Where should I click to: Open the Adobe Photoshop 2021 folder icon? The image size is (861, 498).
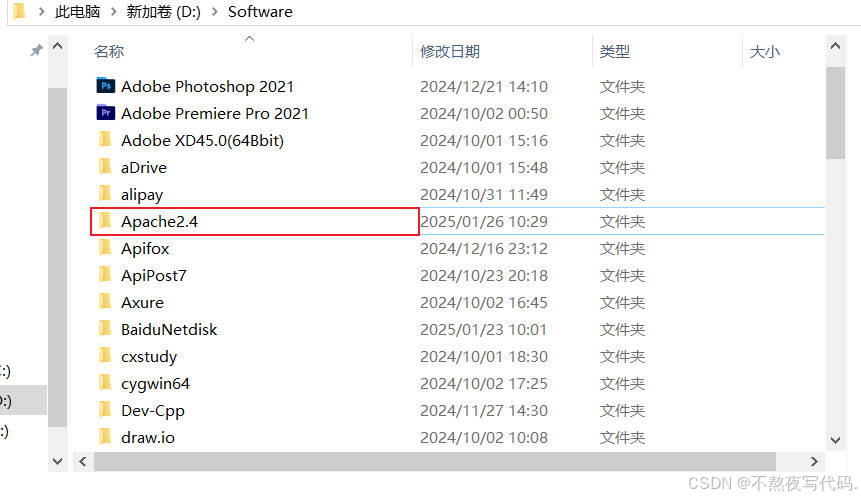point(105,86)
